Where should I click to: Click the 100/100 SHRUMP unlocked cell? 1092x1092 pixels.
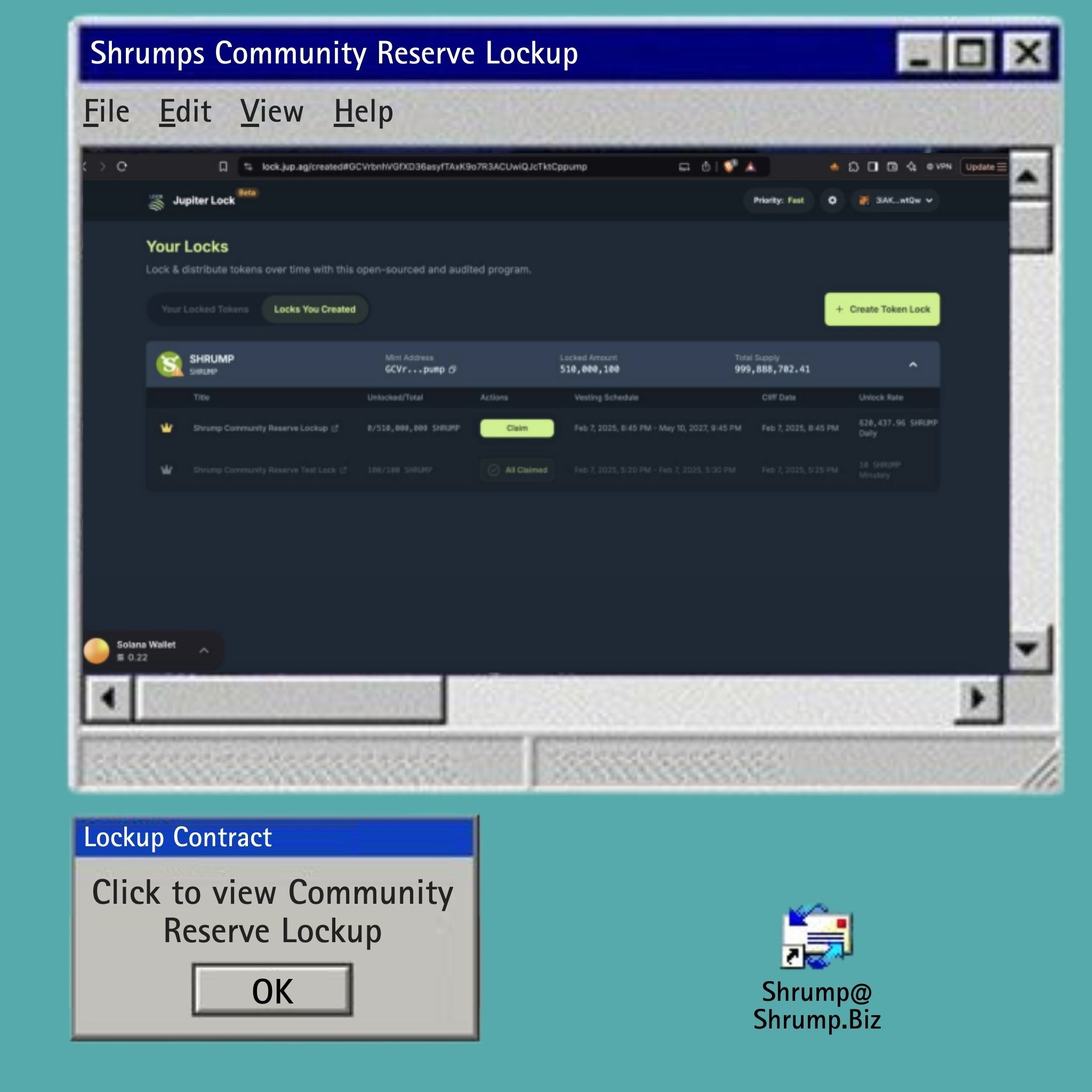point(399,470)
